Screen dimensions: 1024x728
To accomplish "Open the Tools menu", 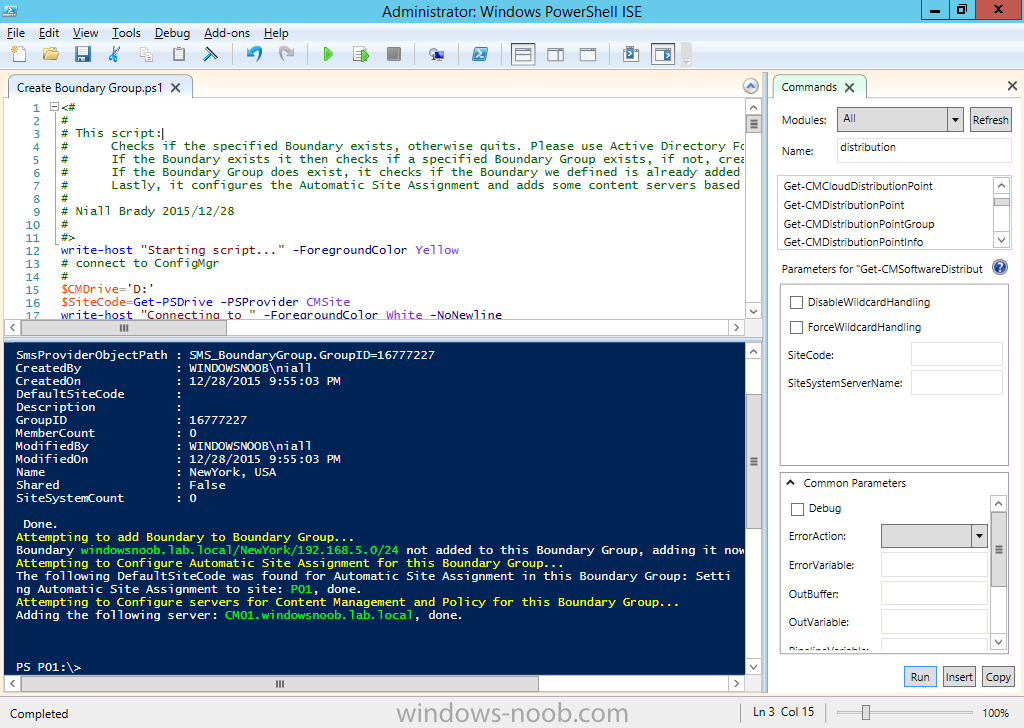I will coord(126,33).
